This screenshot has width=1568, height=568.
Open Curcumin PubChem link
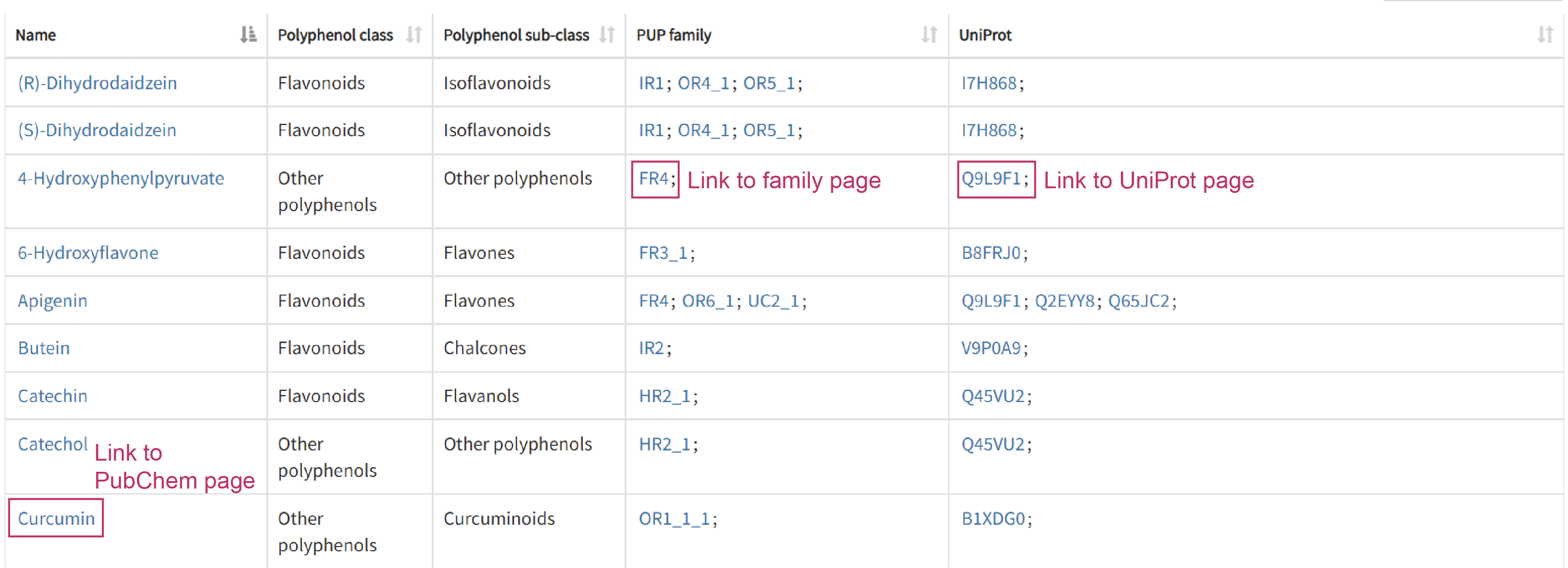tap(56, 518)
